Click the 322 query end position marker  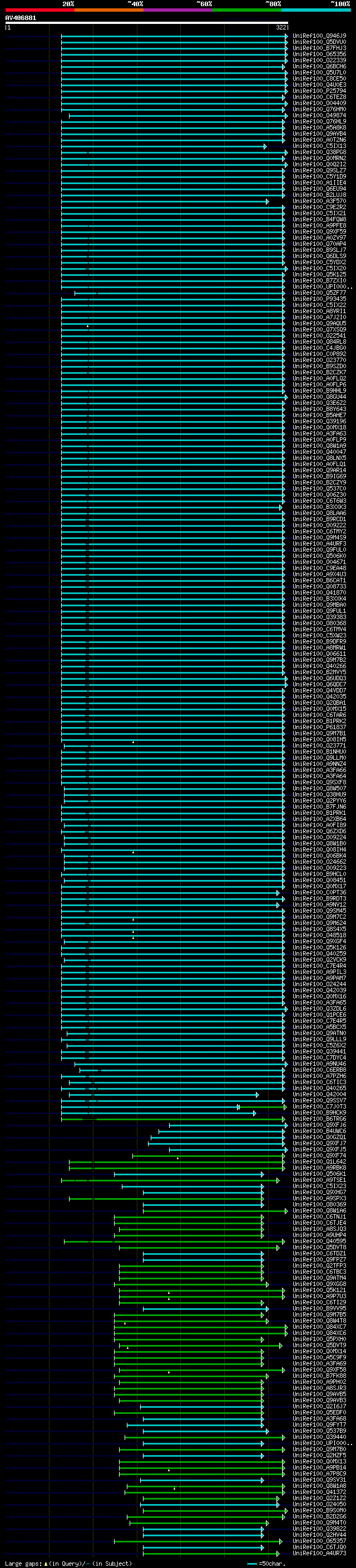point(280,27)
